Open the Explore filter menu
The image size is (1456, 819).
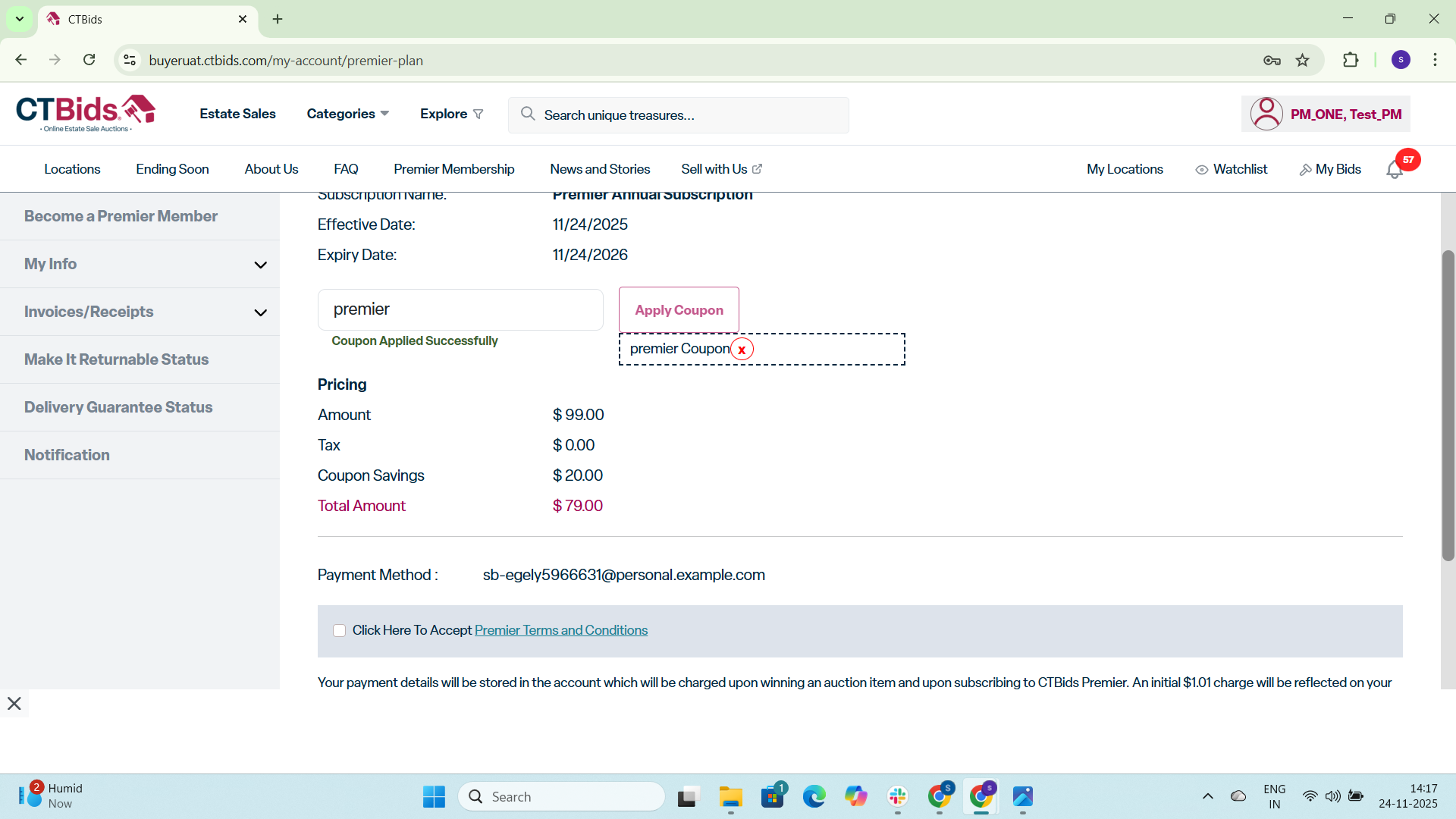pos(451,114)
